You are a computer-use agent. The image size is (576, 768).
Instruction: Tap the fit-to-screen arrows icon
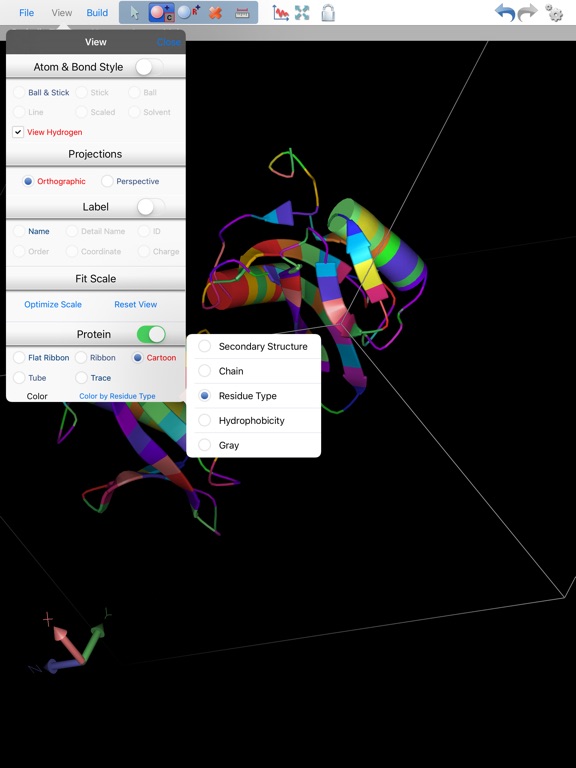coord(302,13)
